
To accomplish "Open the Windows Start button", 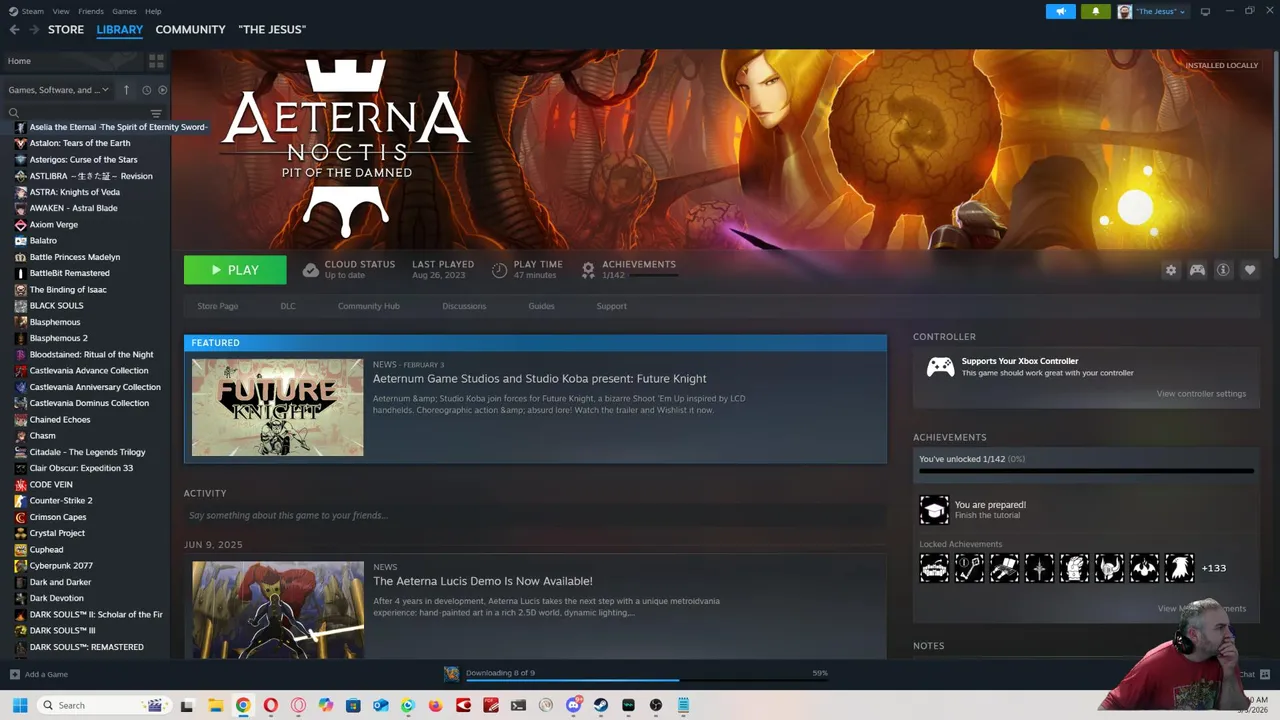I will (19, 705).
